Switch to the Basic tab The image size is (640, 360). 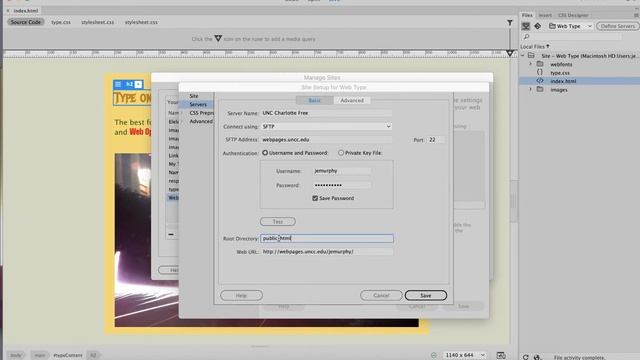pos(314,100)
